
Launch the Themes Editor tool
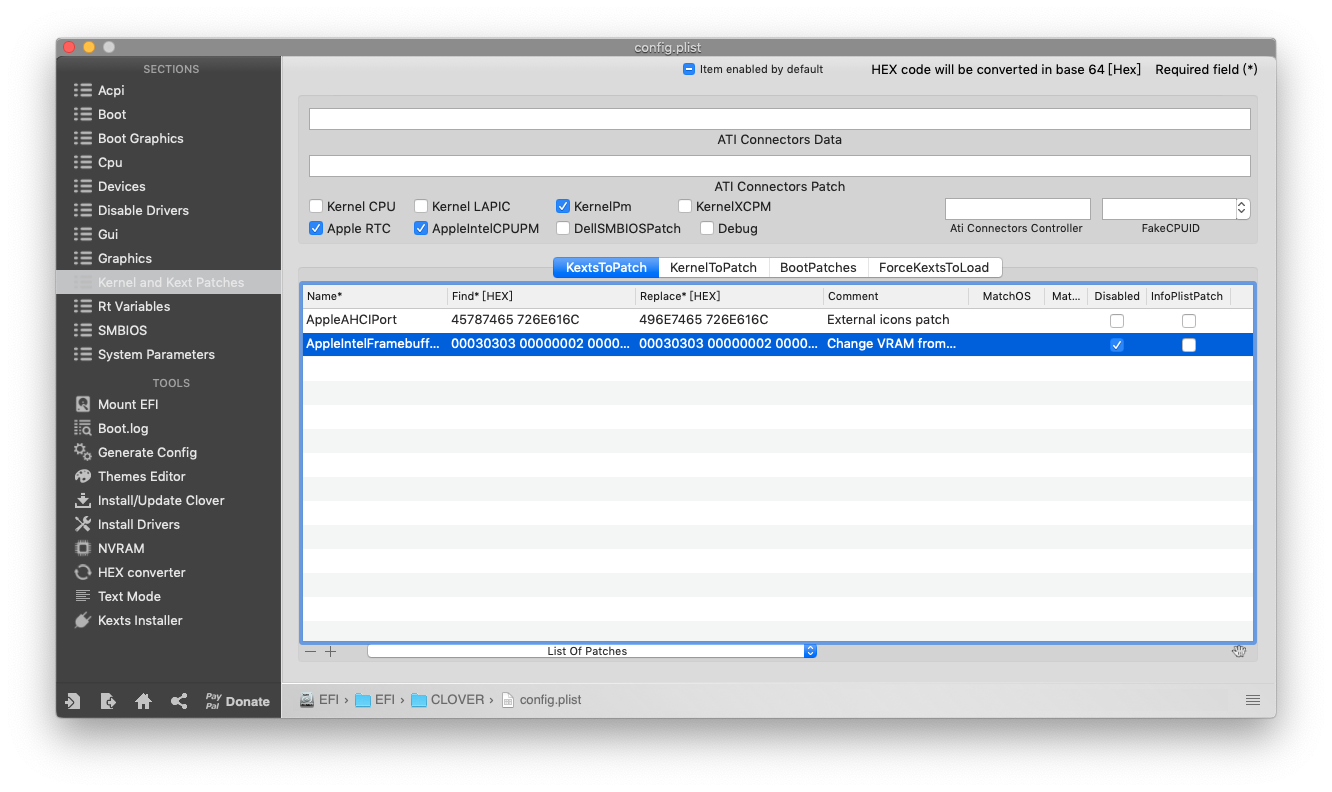click(141, 476)
